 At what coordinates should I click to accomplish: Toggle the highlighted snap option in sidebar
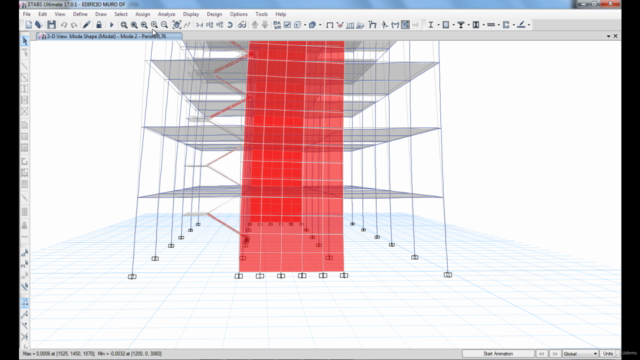click(x=24, y=303)
